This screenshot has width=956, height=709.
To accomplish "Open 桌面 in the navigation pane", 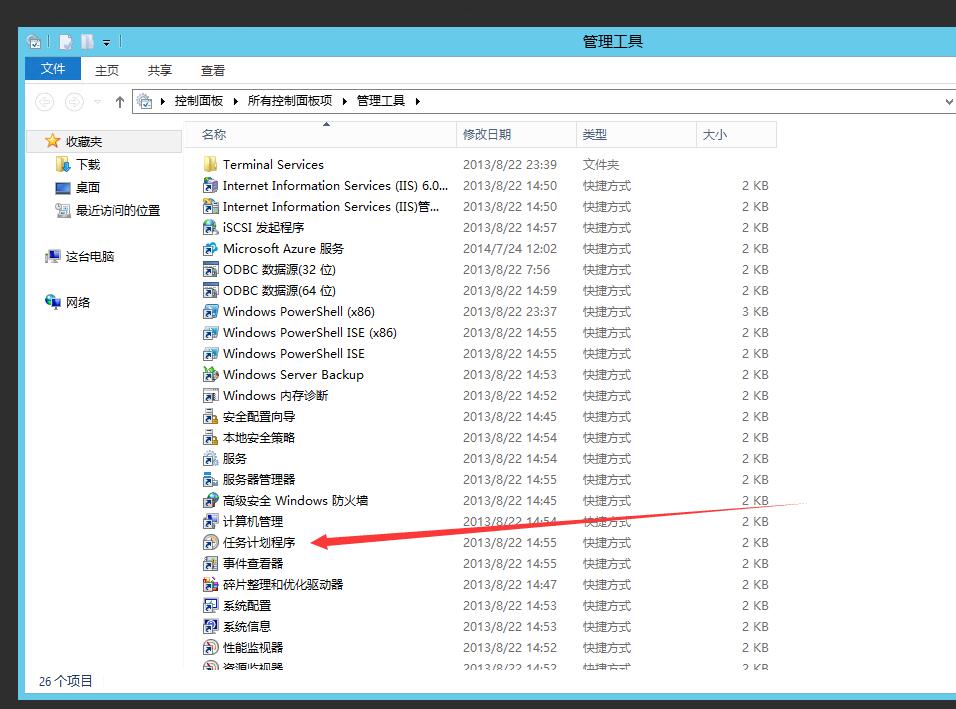I will click(88, 188).
